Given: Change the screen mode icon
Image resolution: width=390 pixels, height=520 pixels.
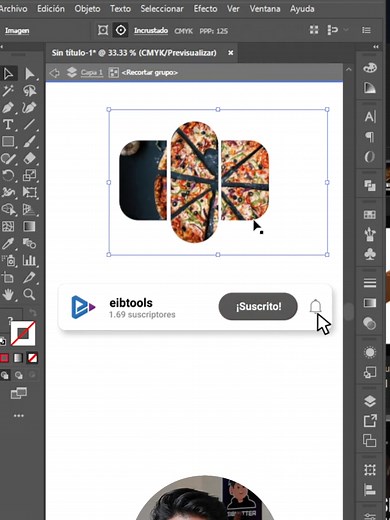Looking at the screenshot, I should click(x=19, y=393).
